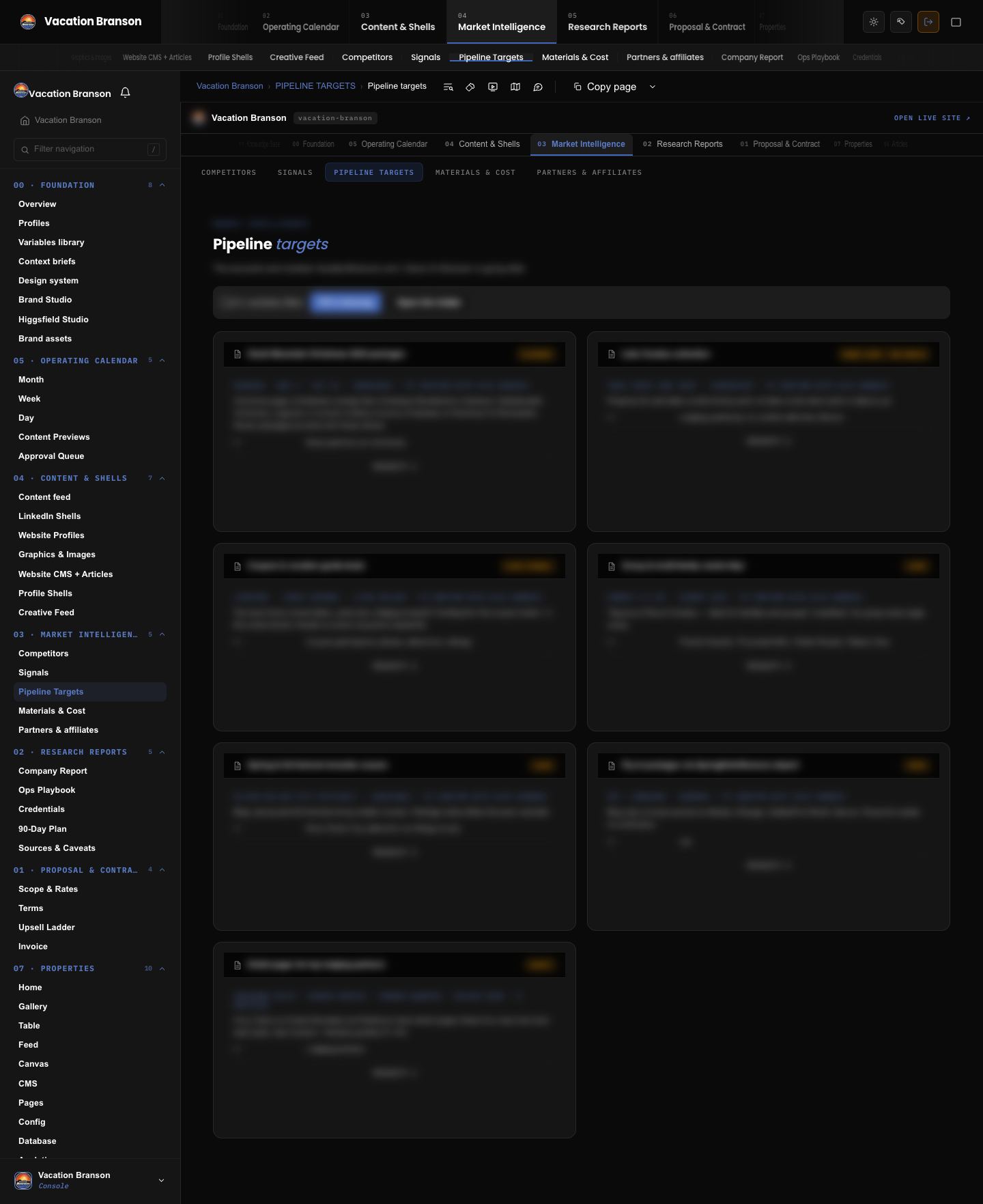
Task: Open Sources & Caveats sidebar item
Action: pyautogui.click(x=57, y=848)
